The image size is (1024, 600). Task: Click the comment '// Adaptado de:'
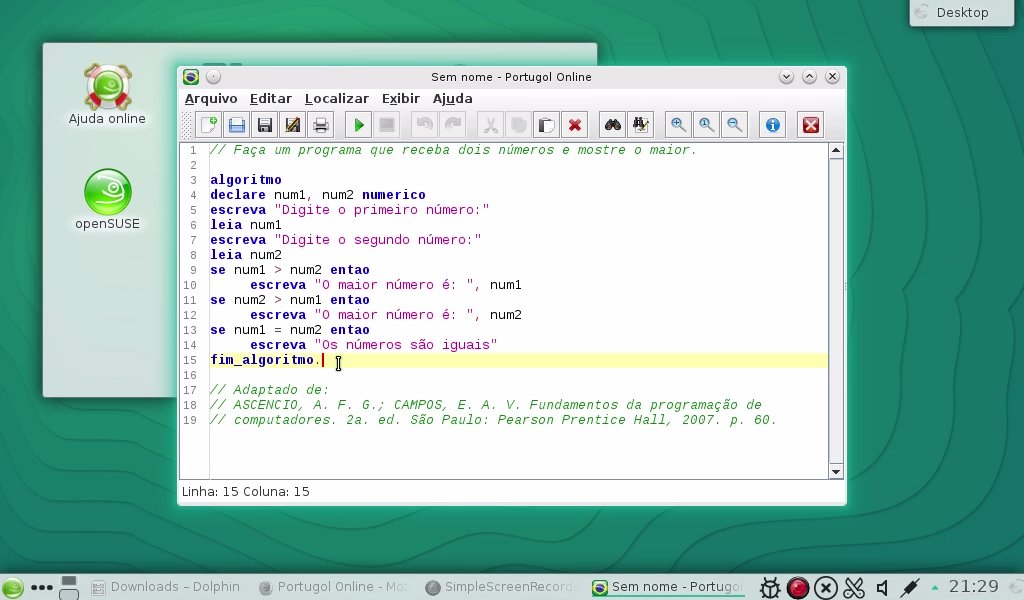pos(270,390)
